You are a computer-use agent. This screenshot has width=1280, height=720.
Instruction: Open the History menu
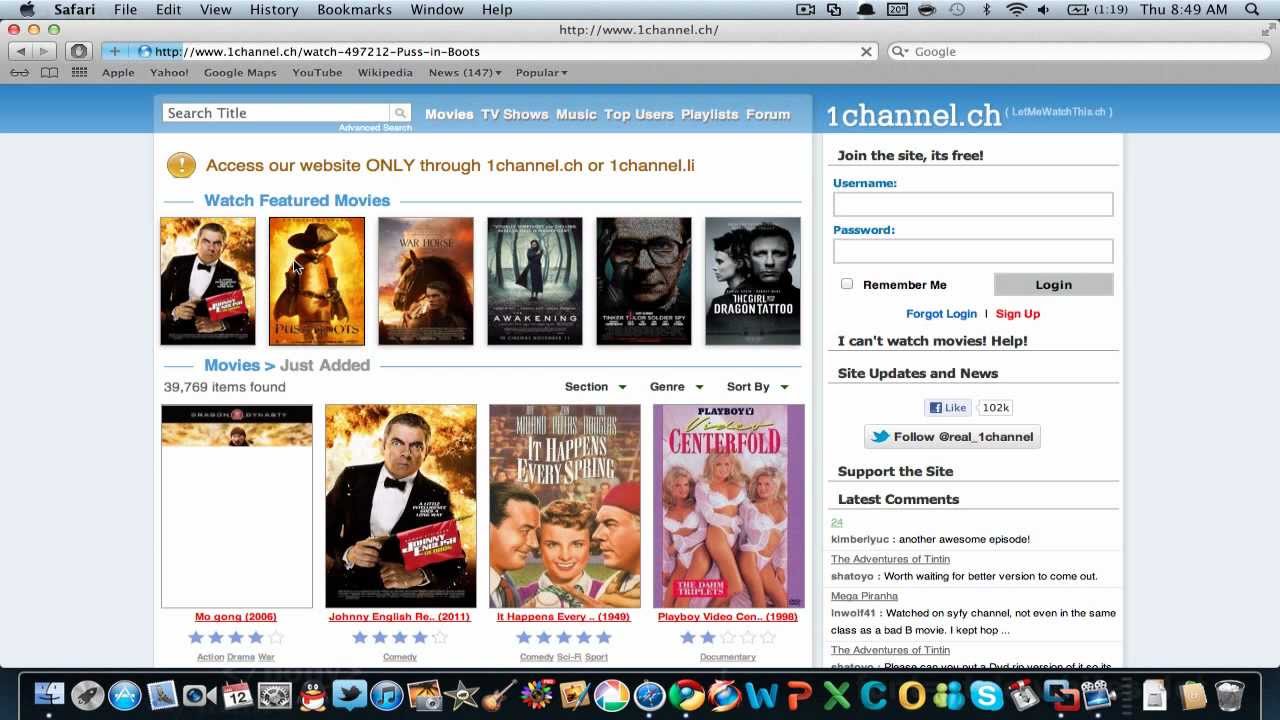click(274, 9)
